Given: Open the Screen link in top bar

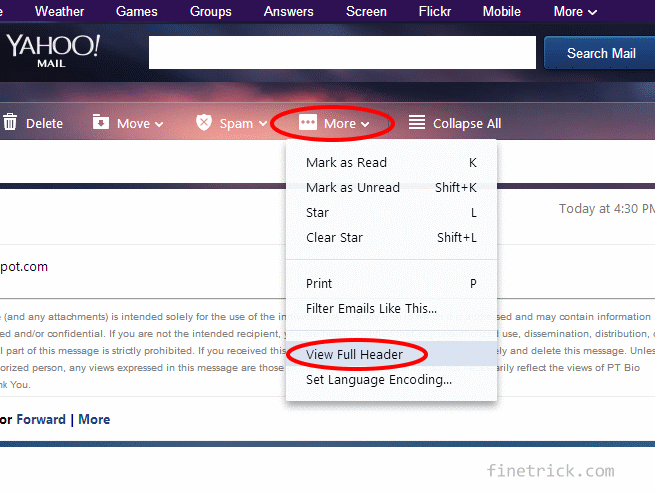Looking at the screenshot, I should 366,11.
